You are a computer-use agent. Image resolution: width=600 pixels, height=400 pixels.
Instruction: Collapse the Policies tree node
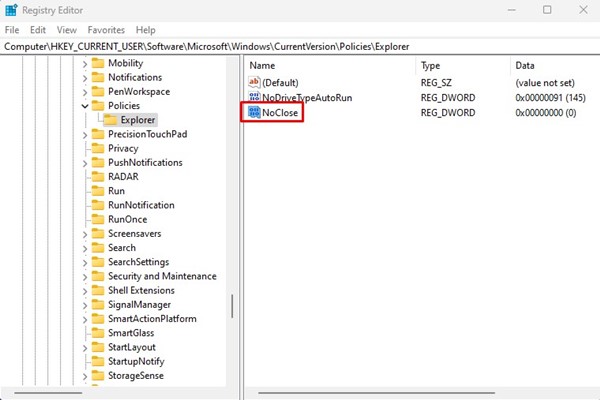(85, 105)
